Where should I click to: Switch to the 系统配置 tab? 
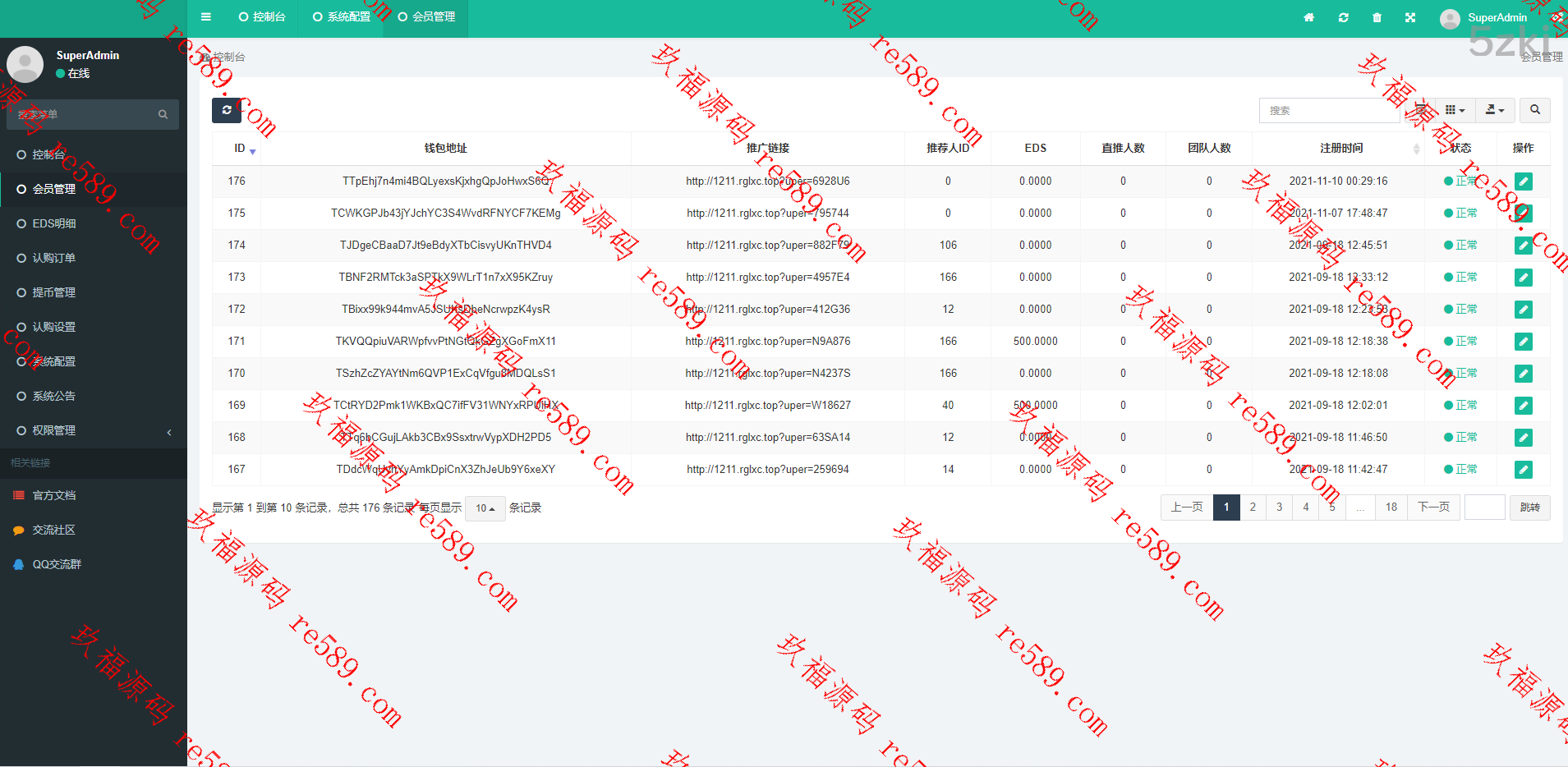click(x=342, y=16)
